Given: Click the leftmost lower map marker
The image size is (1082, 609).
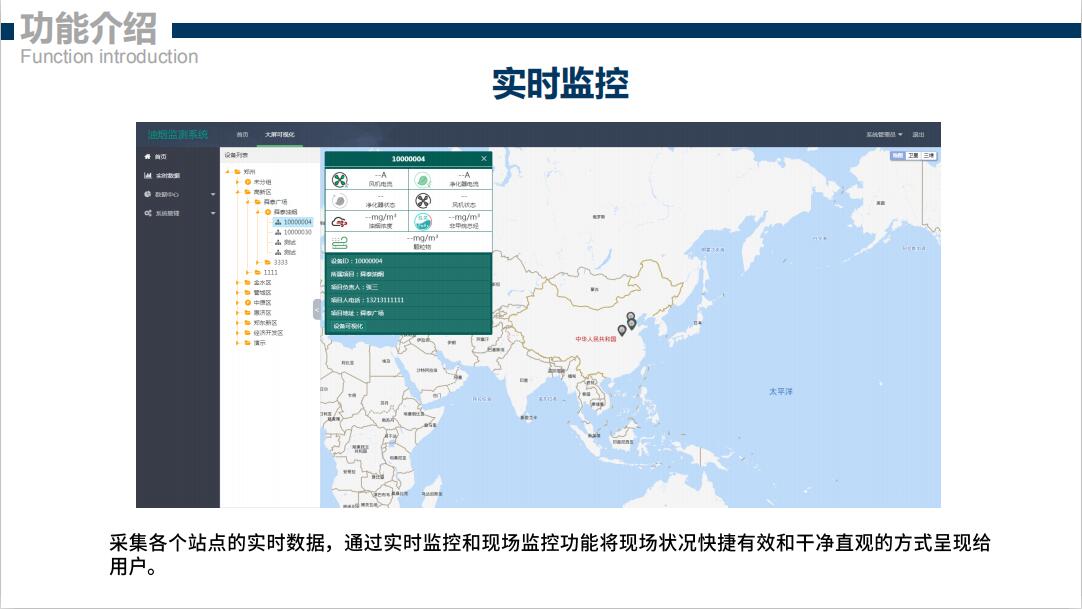Looking at the screenshot, I should point(622,330).
